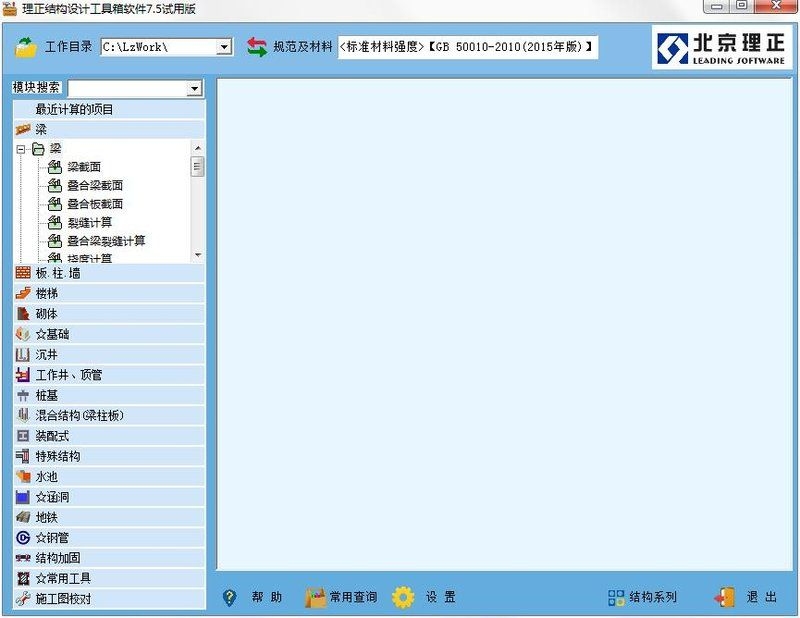Open the 工作目录 folder icon
Viewport: 800px width, 618px height.
25,44
